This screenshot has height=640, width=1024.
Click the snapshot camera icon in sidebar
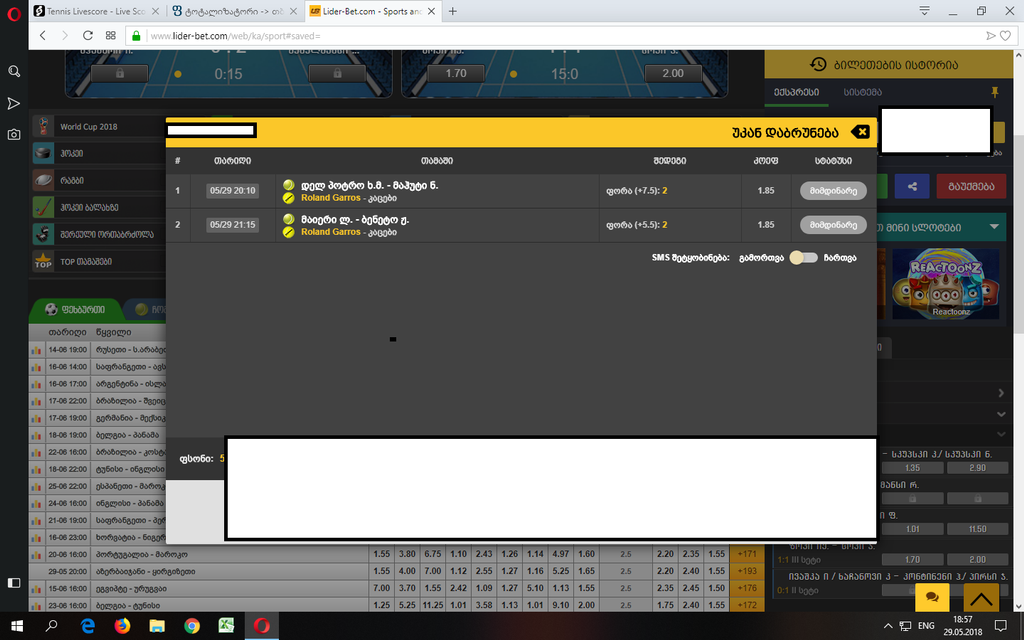(14, 135)
